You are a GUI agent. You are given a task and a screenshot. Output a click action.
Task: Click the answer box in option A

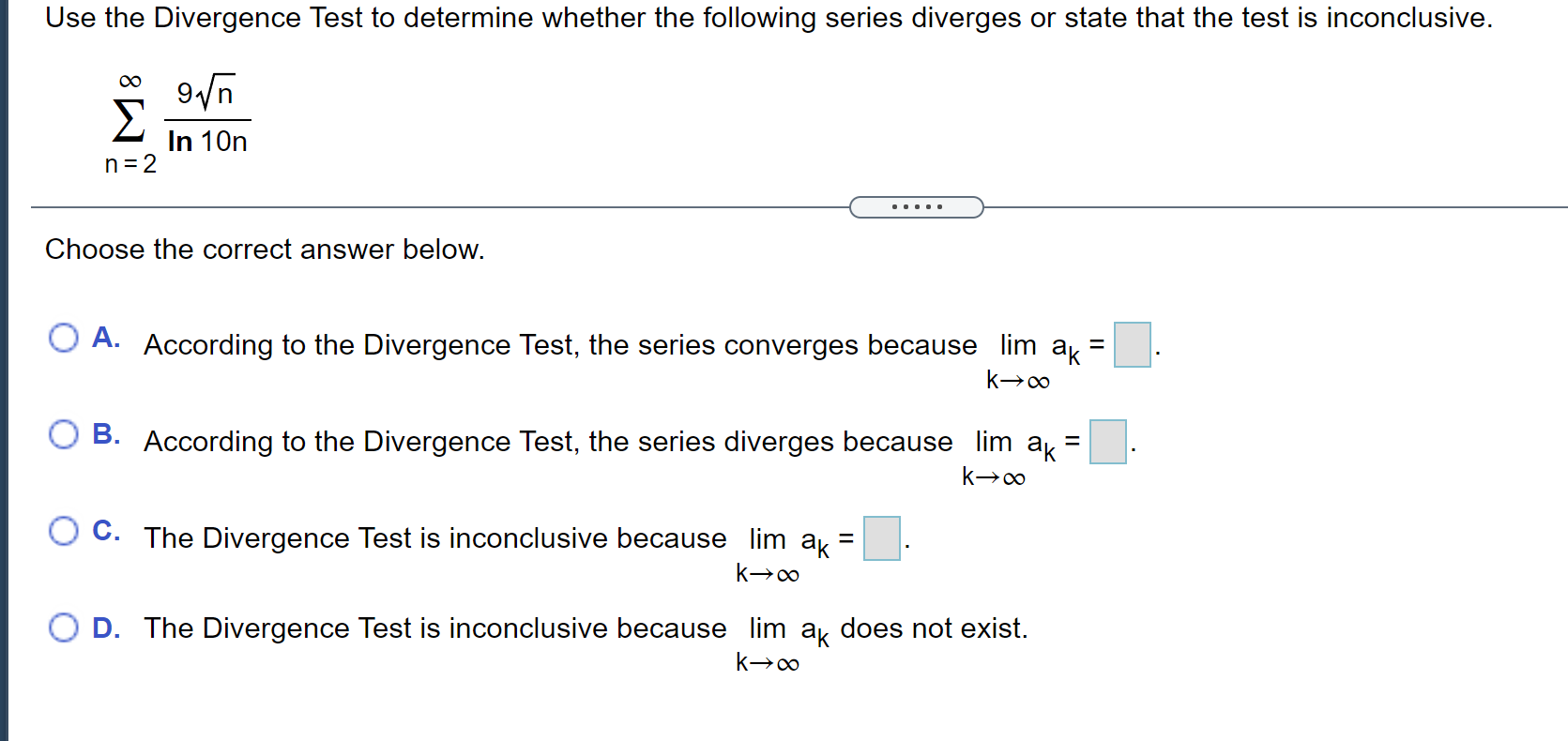coord(1132,345)
